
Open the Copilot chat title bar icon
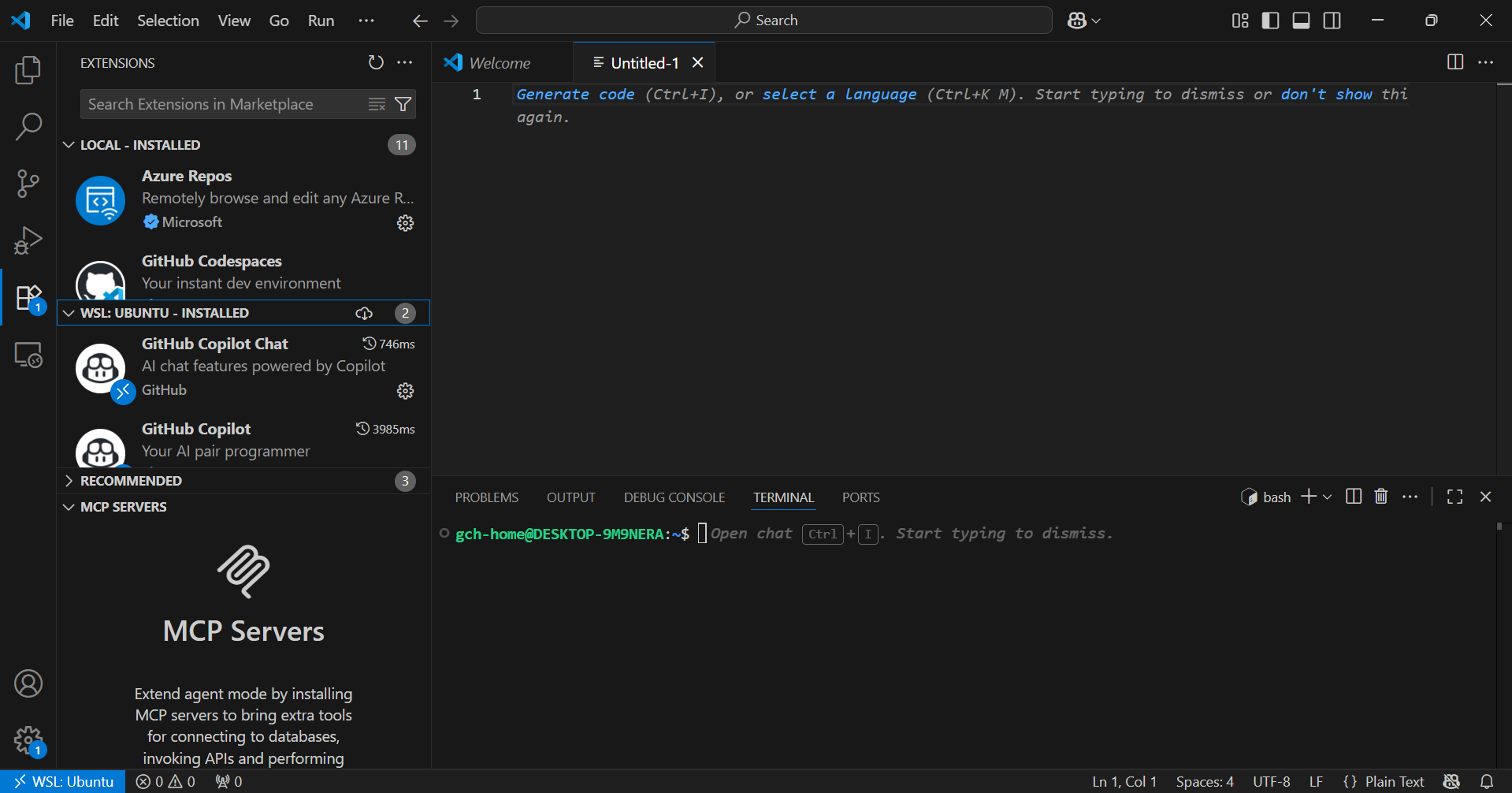pyautogui.click(x=1076, y=20)
